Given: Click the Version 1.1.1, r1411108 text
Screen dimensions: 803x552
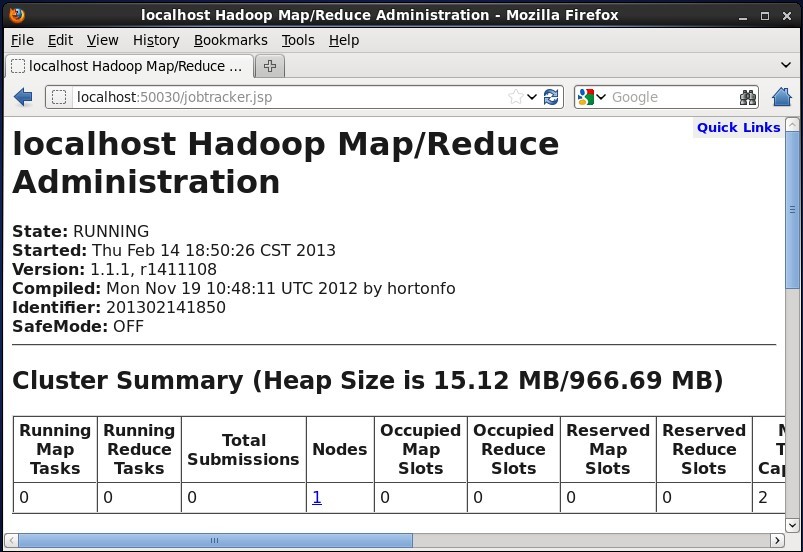Looking at the screenshot, I should coord(114,269).
